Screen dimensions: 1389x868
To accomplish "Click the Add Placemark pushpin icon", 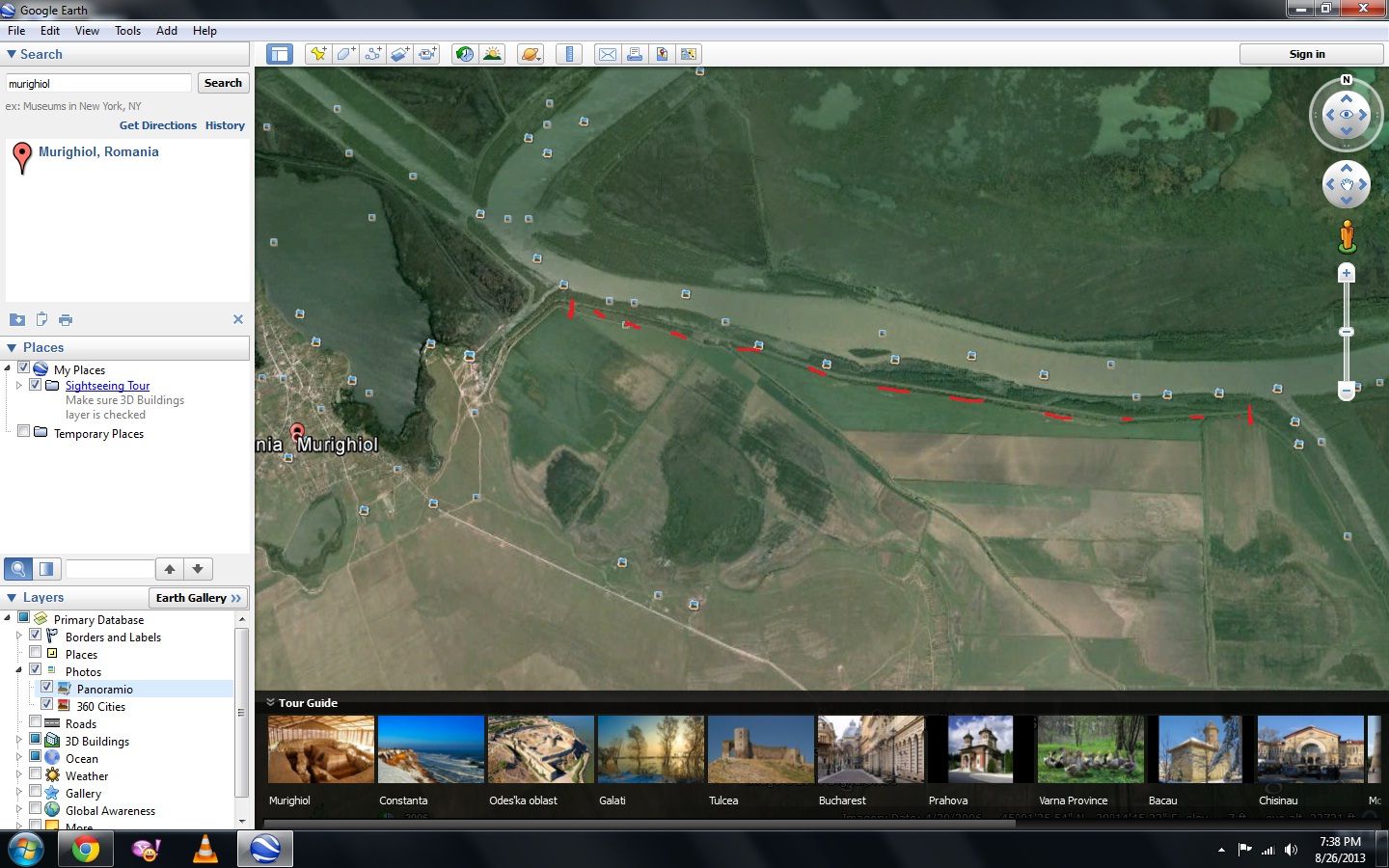I will [x=317, y=54].
